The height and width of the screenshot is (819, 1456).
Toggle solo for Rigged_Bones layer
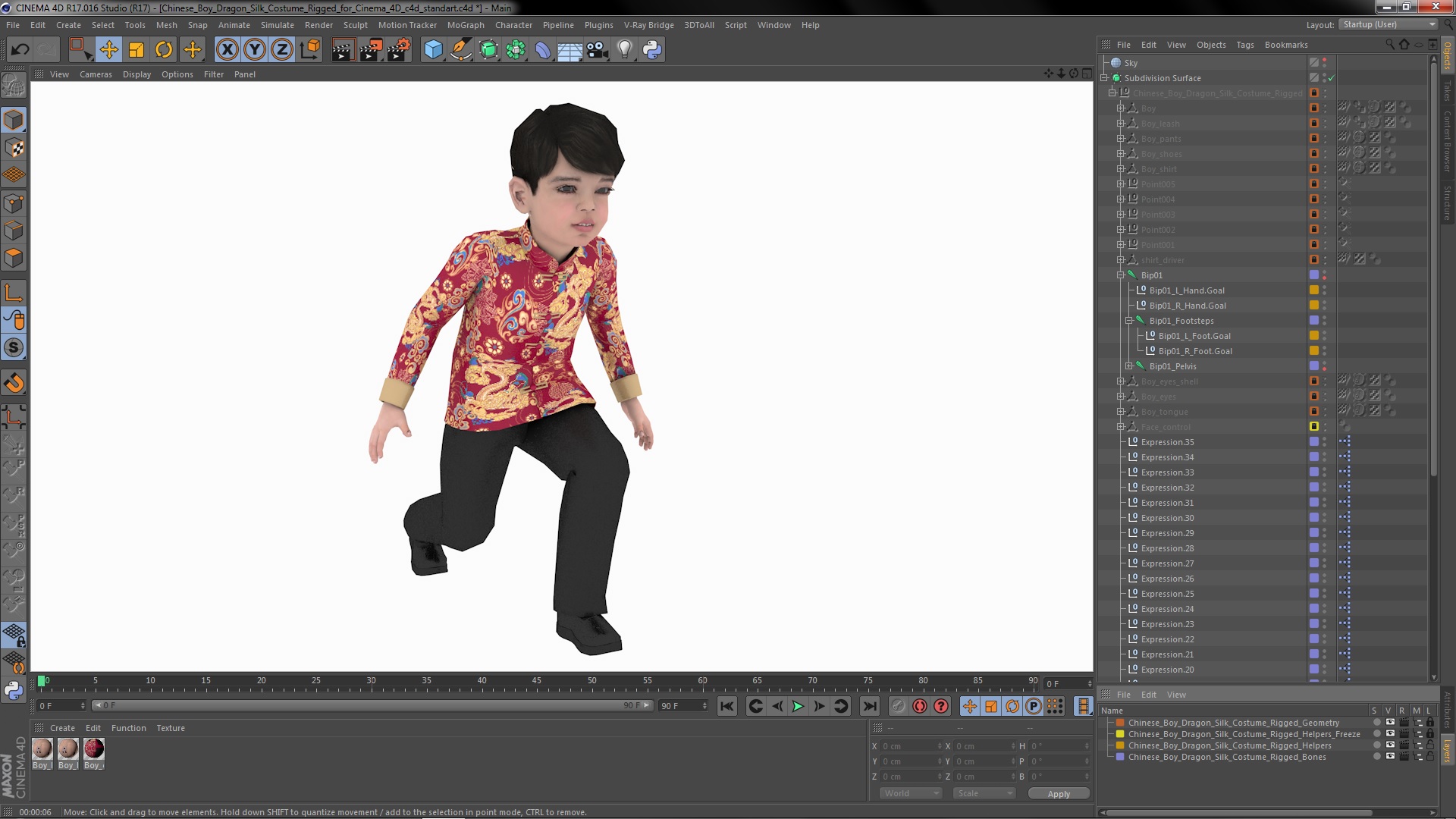pos(1377,757)
